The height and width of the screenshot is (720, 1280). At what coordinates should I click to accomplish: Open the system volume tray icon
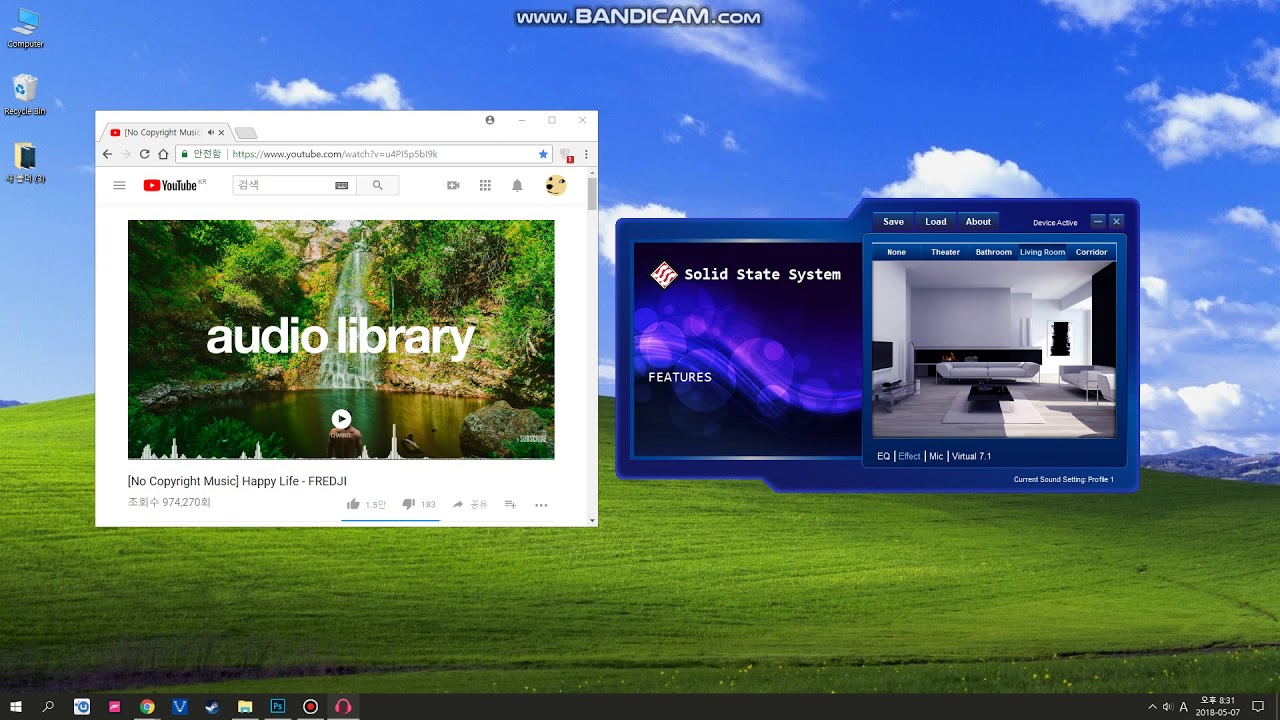1167,707
